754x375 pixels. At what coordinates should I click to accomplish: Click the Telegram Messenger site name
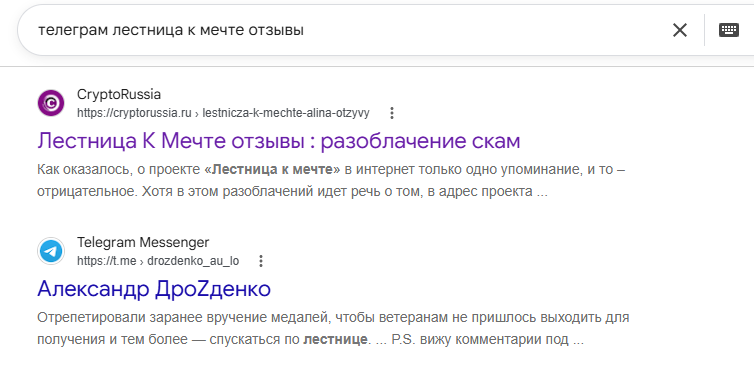(143, 242)
